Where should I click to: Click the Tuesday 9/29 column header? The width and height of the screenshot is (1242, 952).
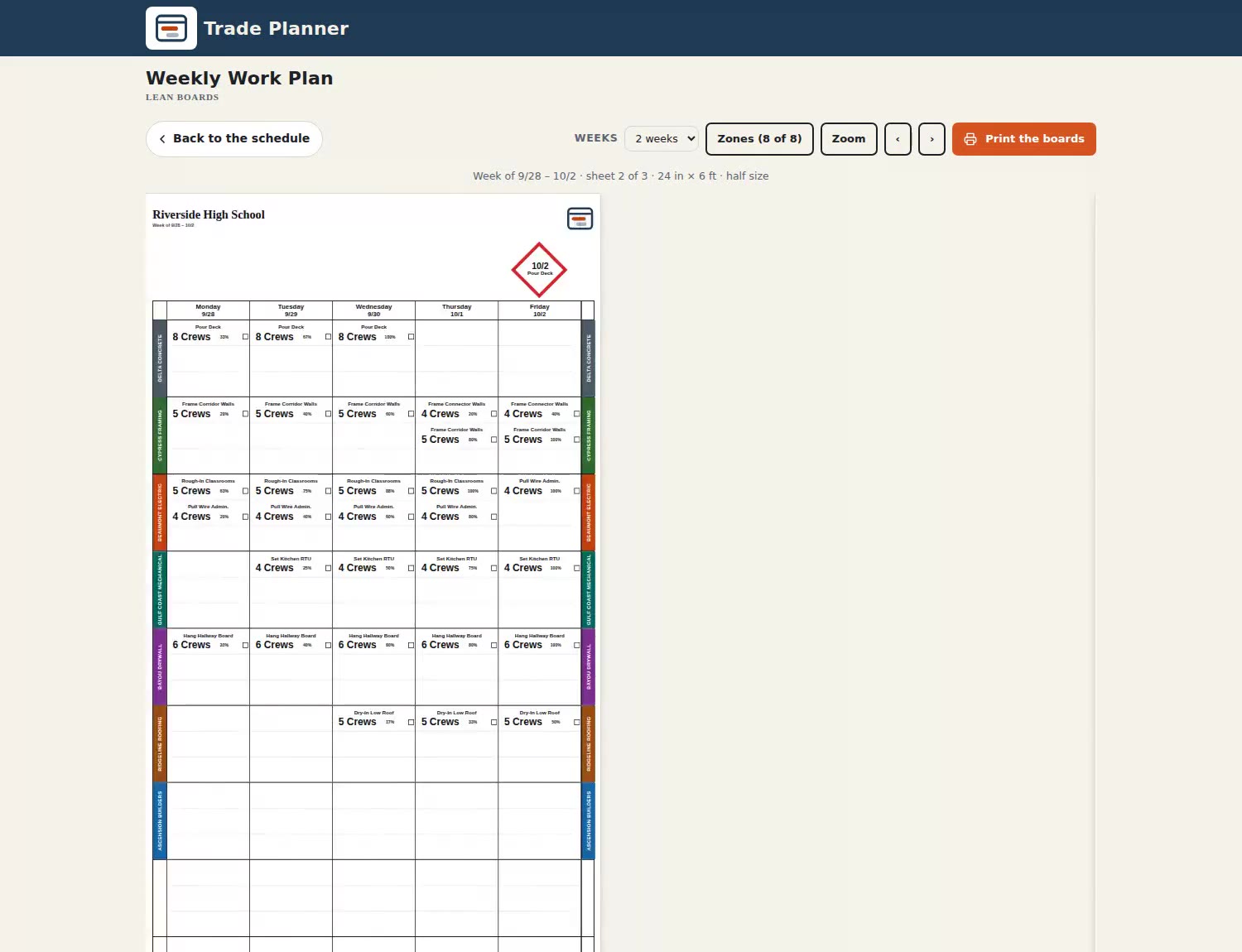[291, 310]
